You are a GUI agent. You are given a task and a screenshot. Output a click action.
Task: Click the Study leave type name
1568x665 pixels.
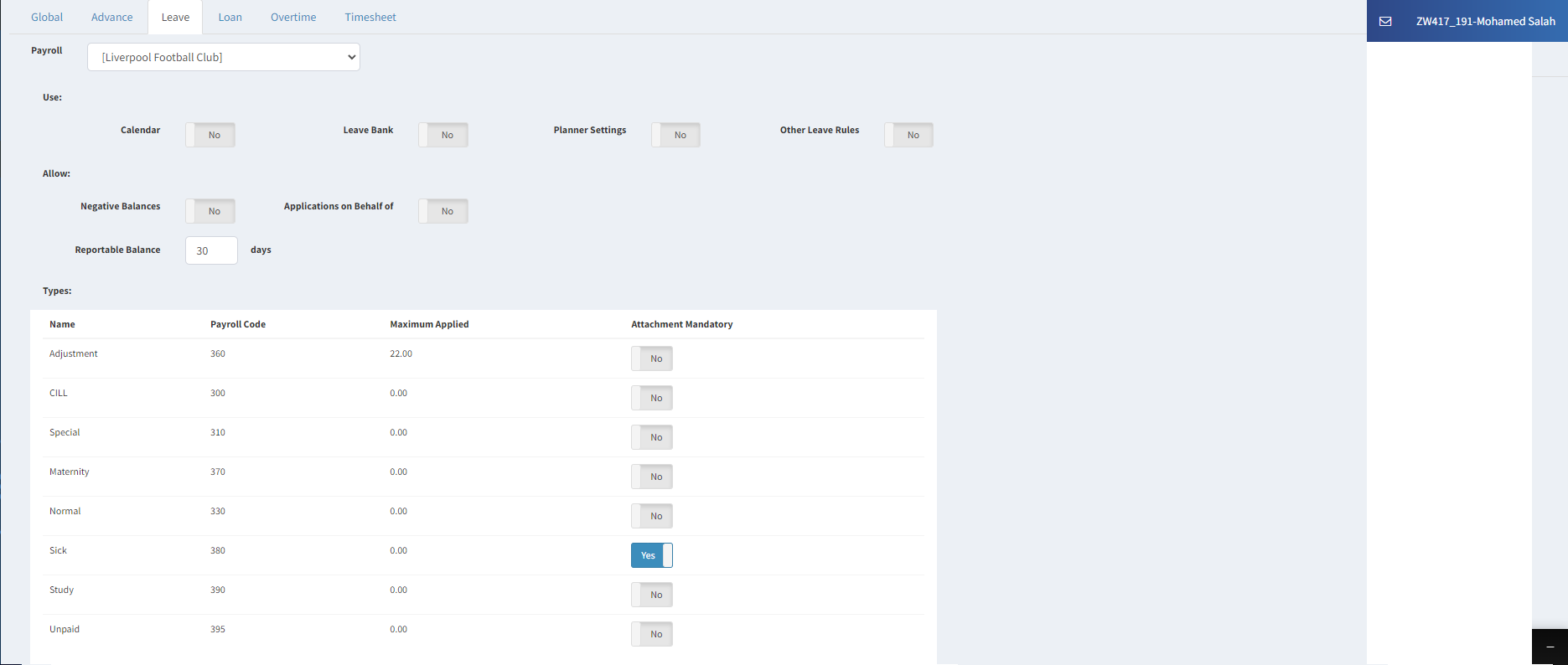pyautogui.click(x=62, y=590)
